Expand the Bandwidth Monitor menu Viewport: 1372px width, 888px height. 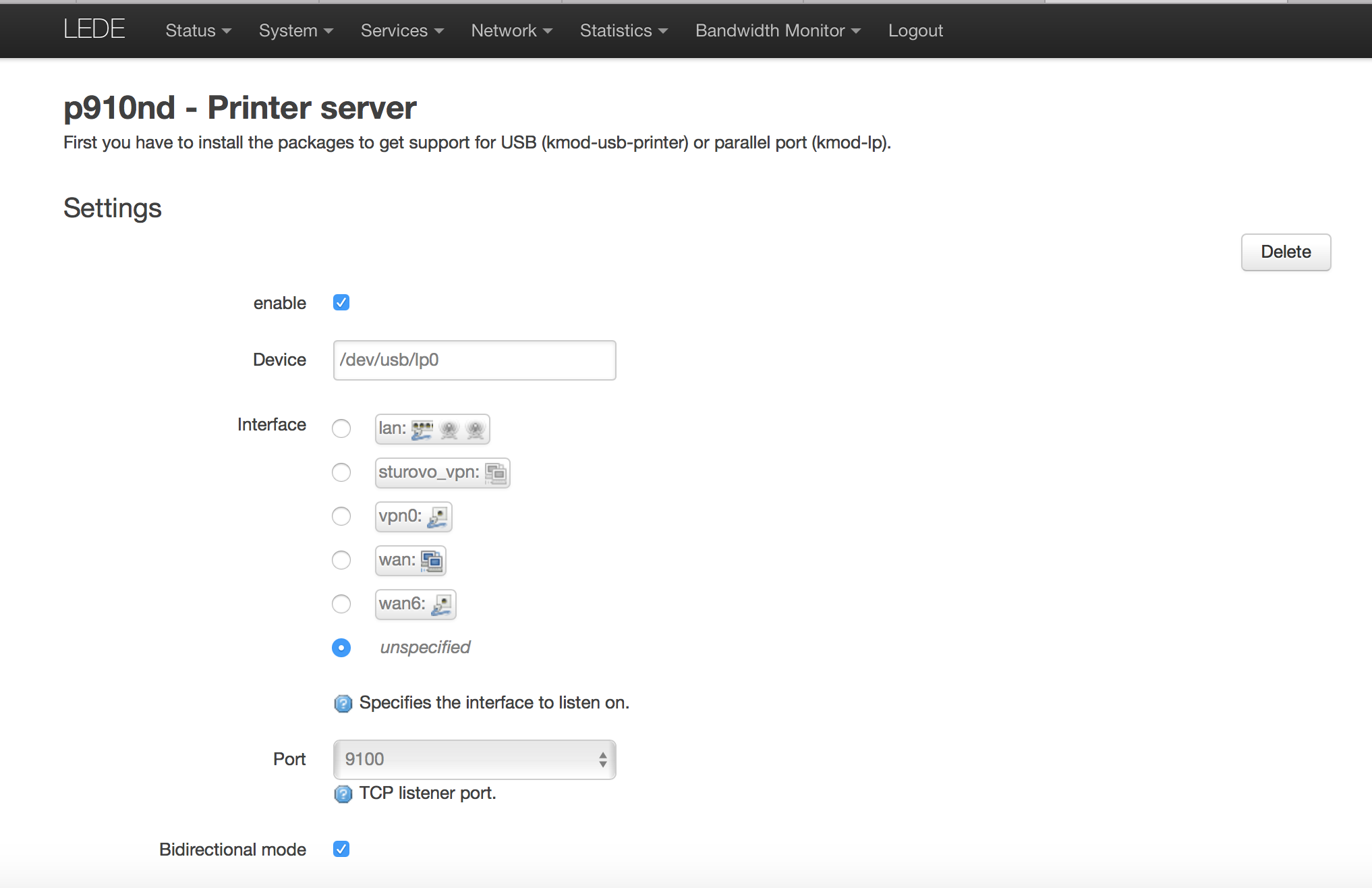(x=778, y=30)
